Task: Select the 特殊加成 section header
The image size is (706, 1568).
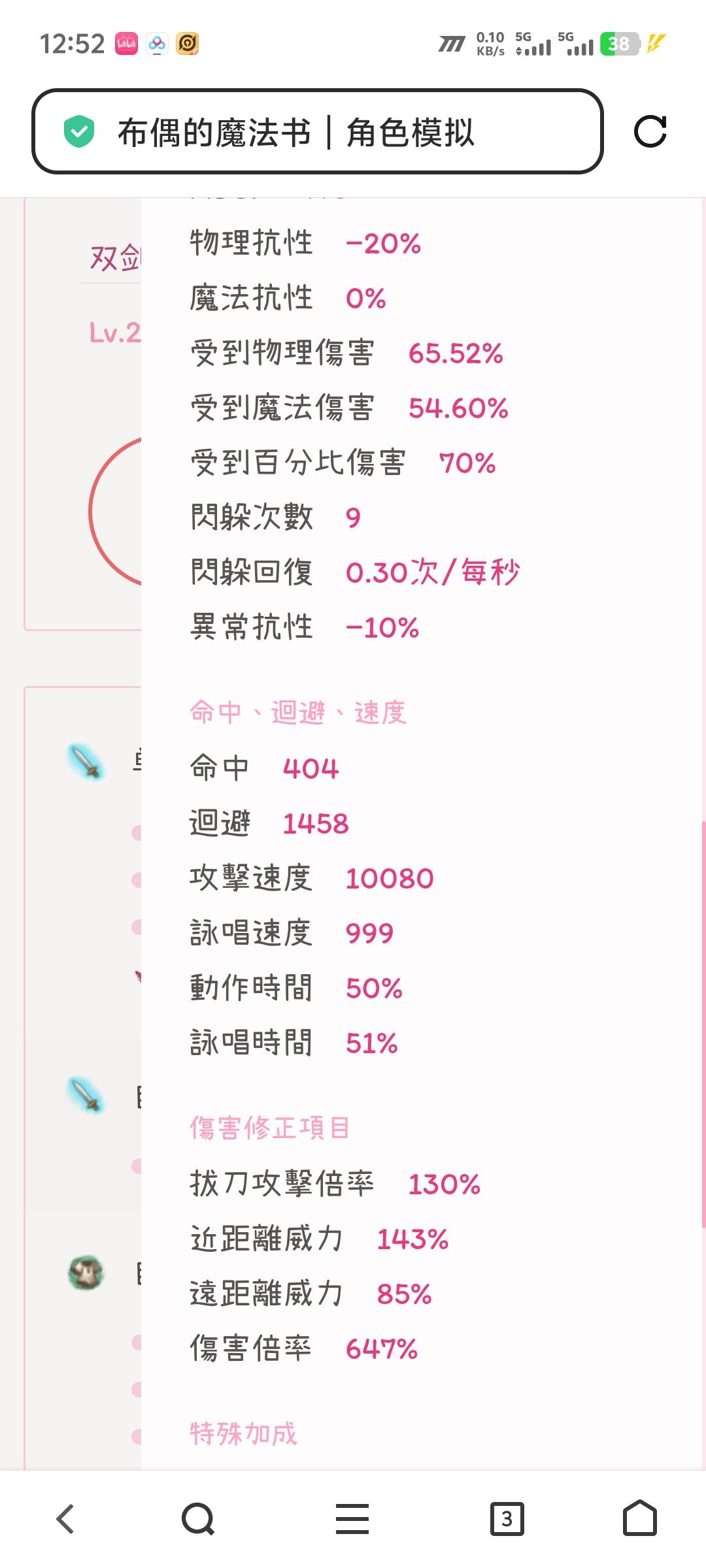Action: [243, 1433]
